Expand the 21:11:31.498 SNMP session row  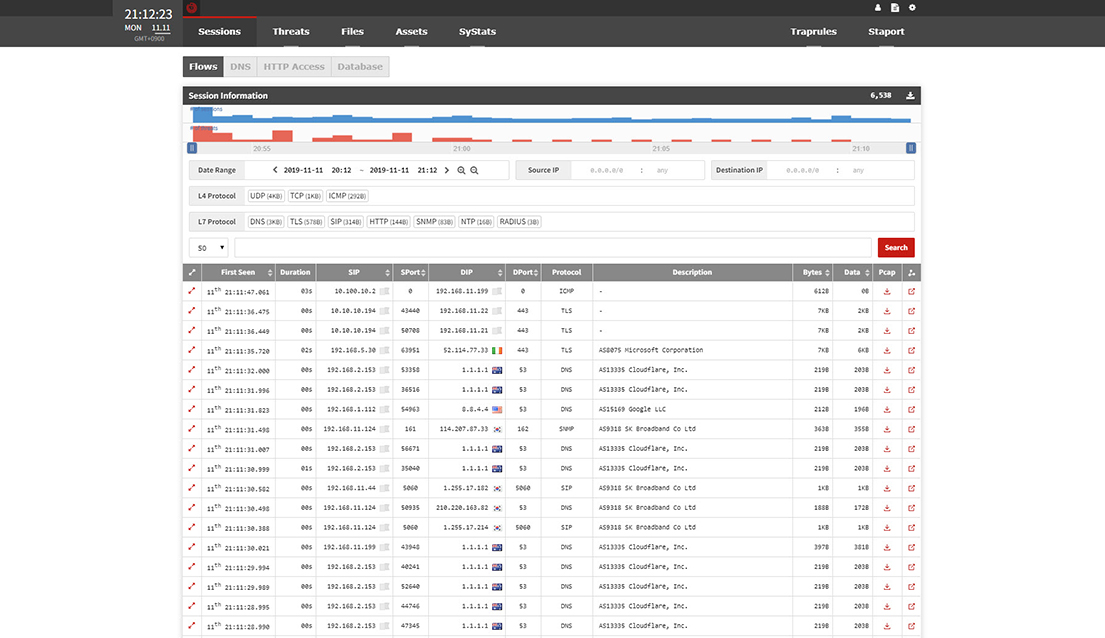[x=192, y=429]
